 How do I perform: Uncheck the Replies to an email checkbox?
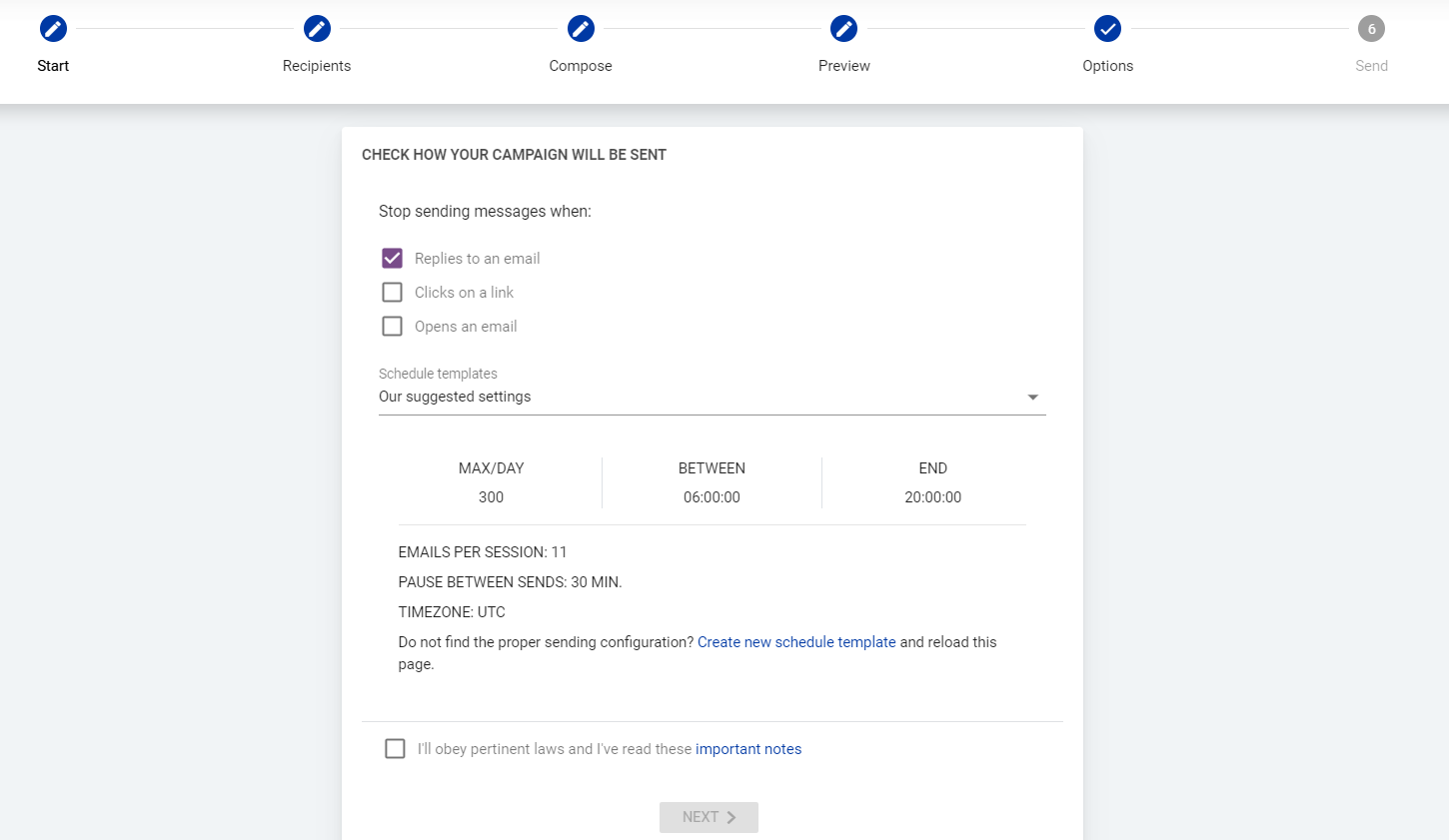tap(393, 259)
